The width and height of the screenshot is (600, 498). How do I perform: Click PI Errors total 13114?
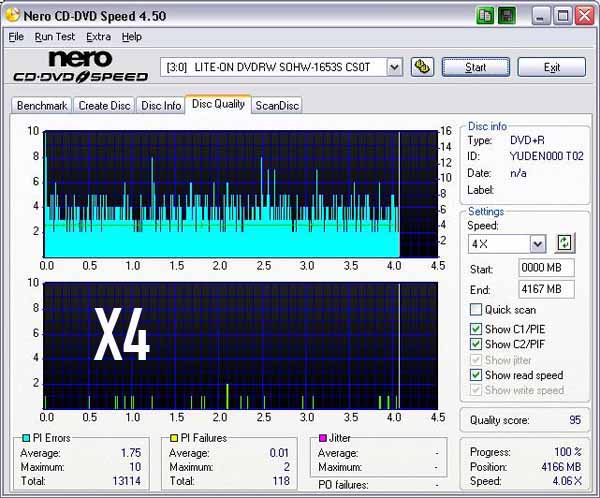tap(127, 481)
